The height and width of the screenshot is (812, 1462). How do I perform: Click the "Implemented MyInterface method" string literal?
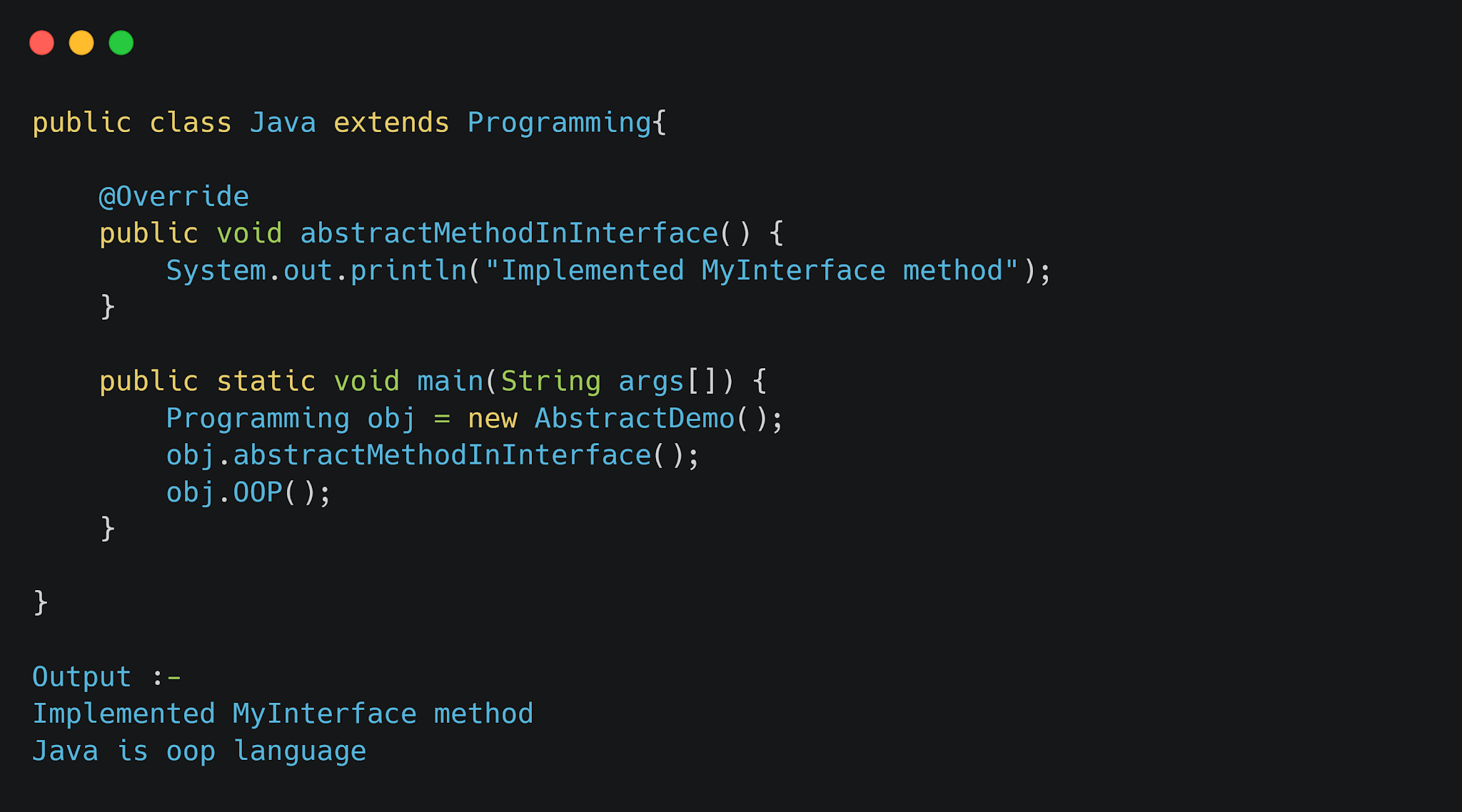click(751, 270)
